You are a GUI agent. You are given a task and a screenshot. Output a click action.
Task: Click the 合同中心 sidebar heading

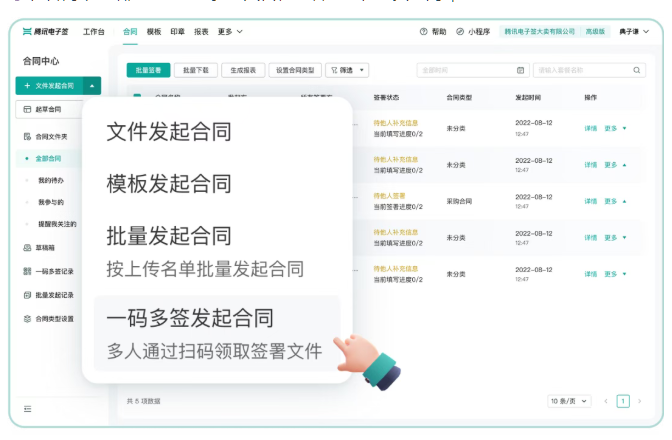click(x=41, y=61)
